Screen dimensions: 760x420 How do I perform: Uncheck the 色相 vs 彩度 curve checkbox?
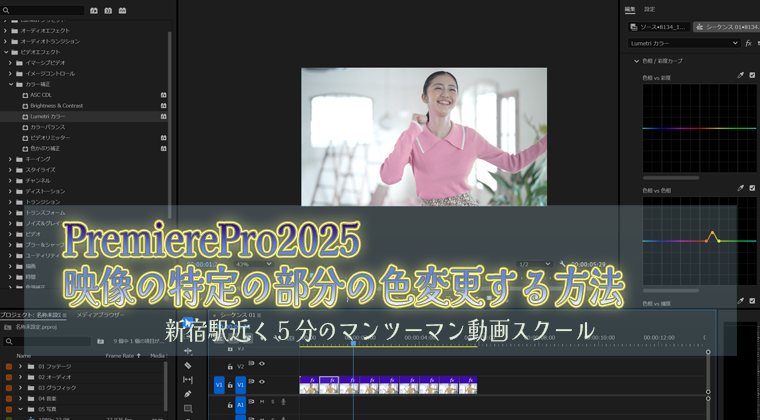coord(752,75)
